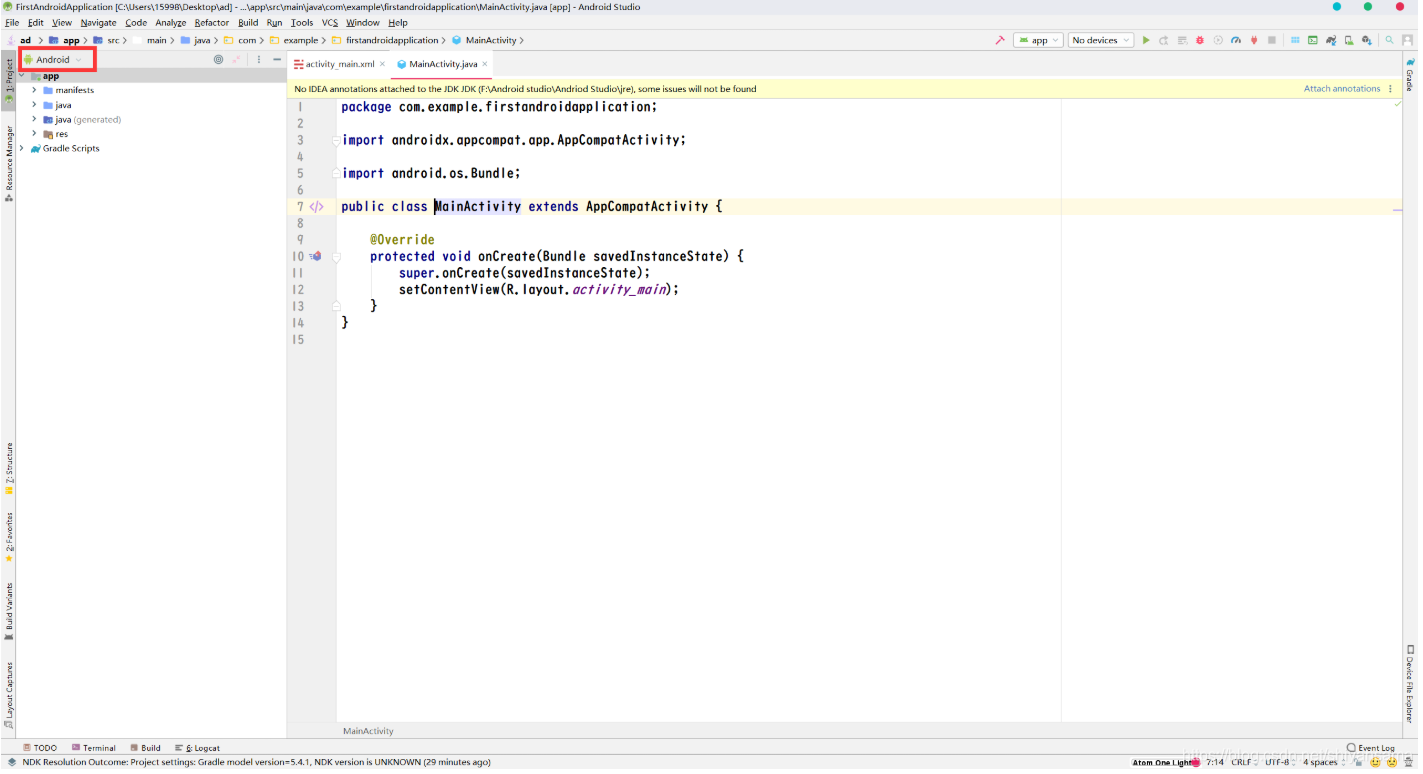Screen dimensions: 1423x774
Task: Toggle the Resource Manager side panel
Action: pos(9,164)
